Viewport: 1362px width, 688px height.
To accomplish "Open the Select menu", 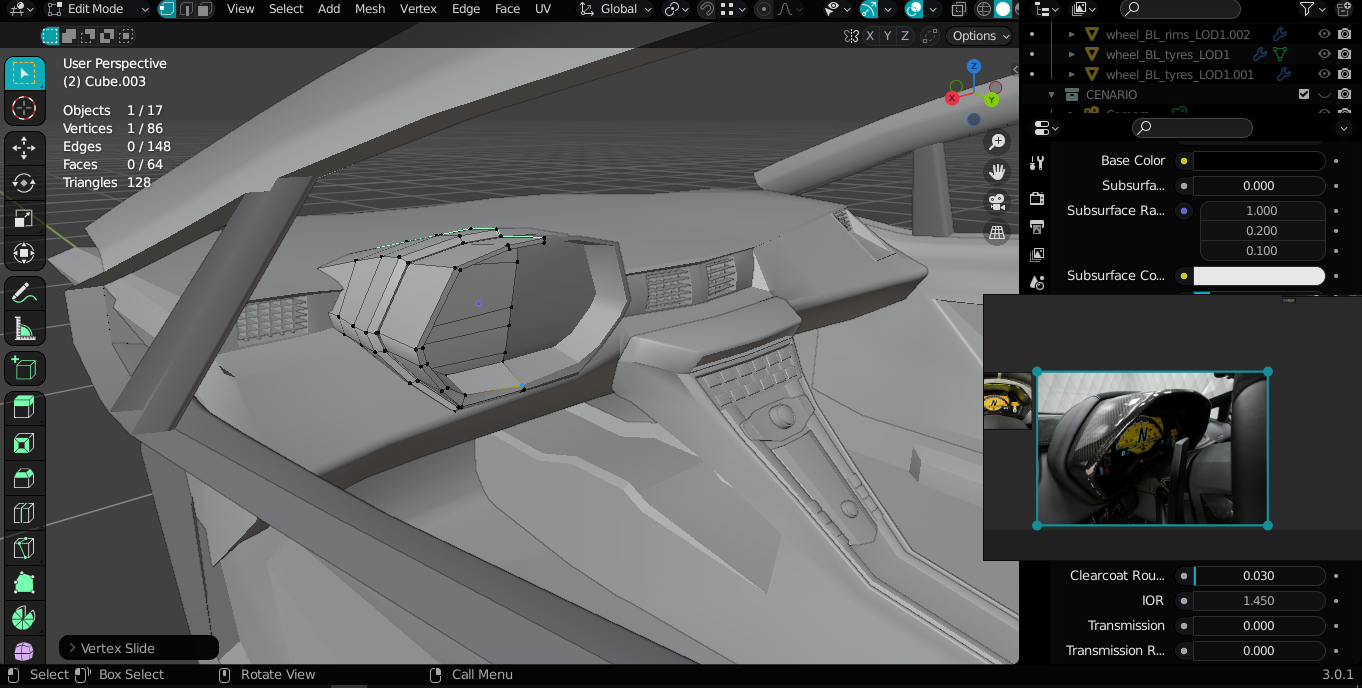I will coord(286,9).
